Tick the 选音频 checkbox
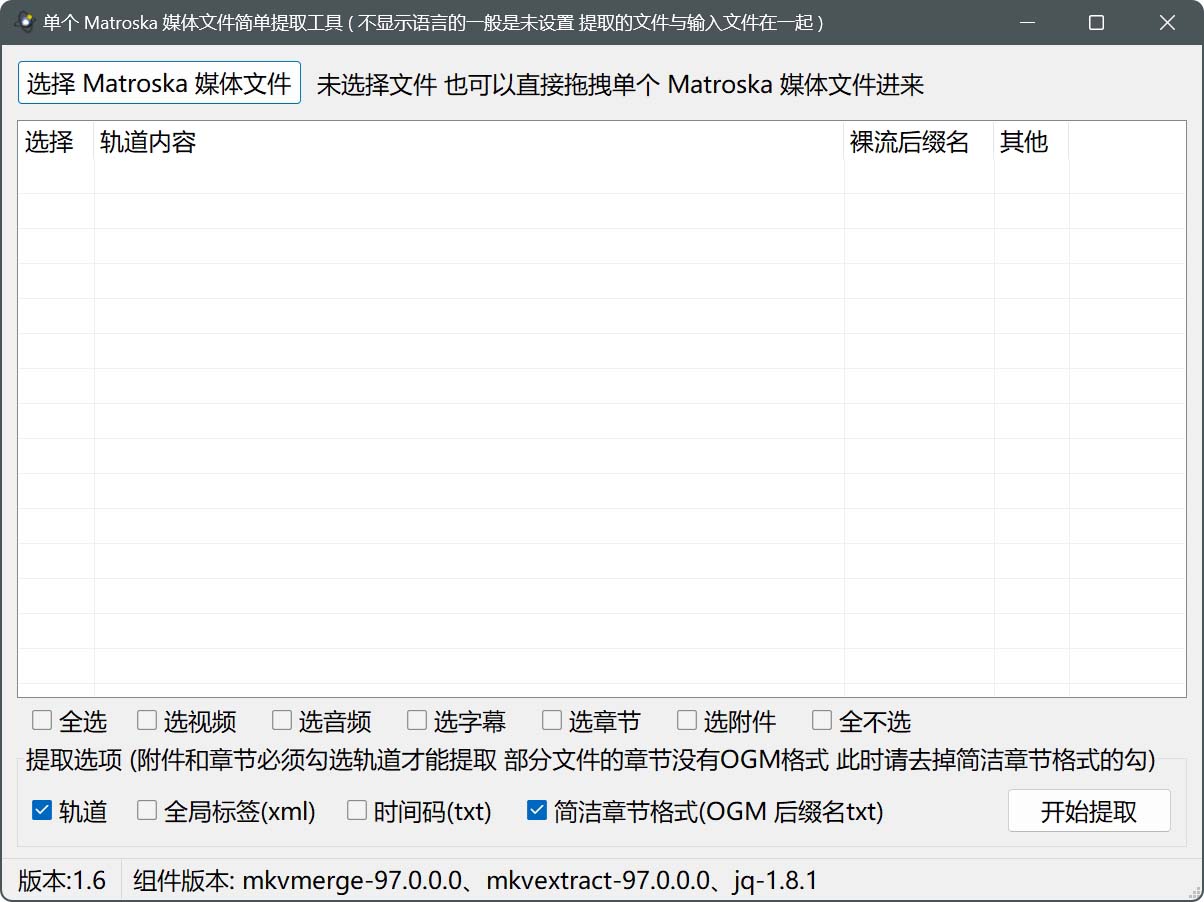 coord(282,720)
